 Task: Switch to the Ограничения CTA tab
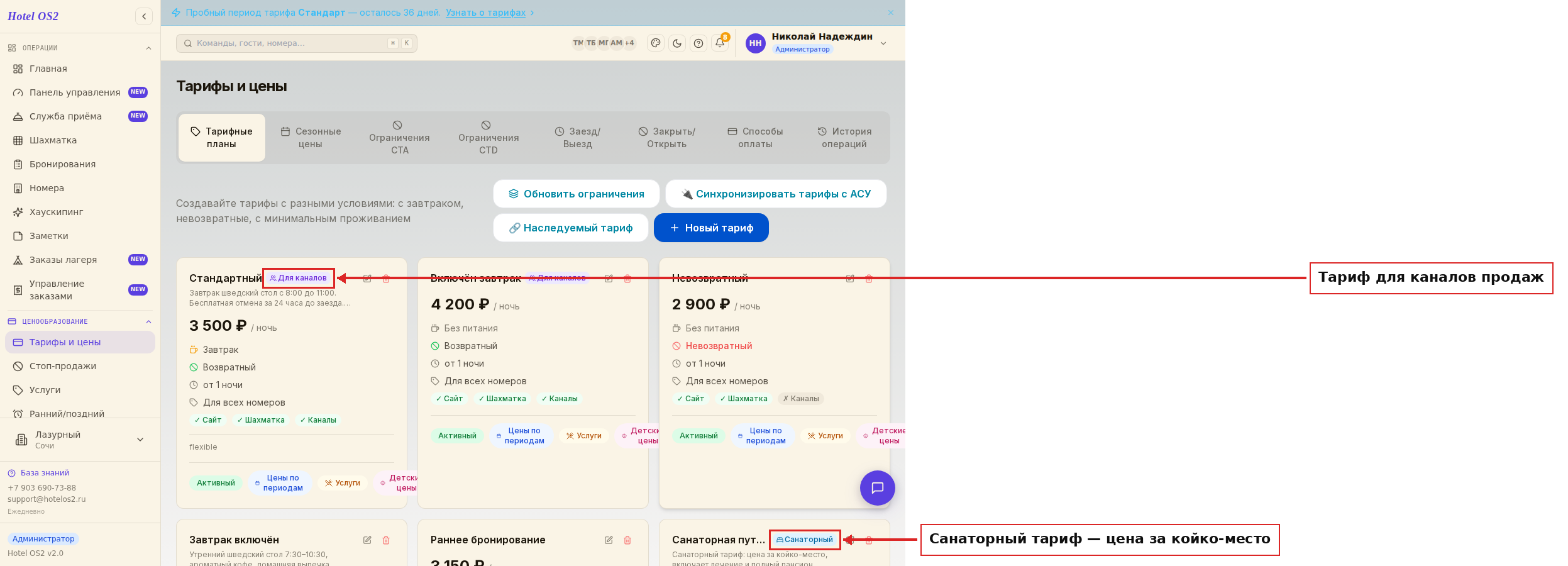(399, 138)
